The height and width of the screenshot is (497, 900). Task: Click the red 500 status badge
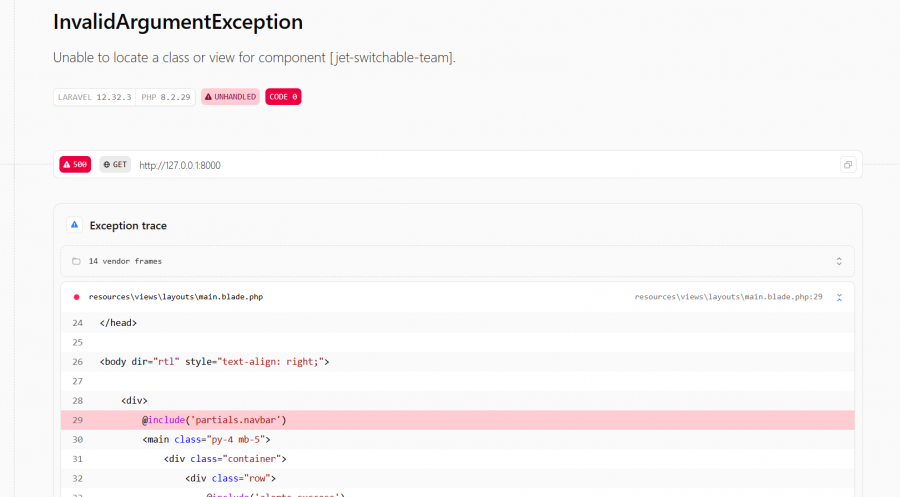click(x=75, y=165)
